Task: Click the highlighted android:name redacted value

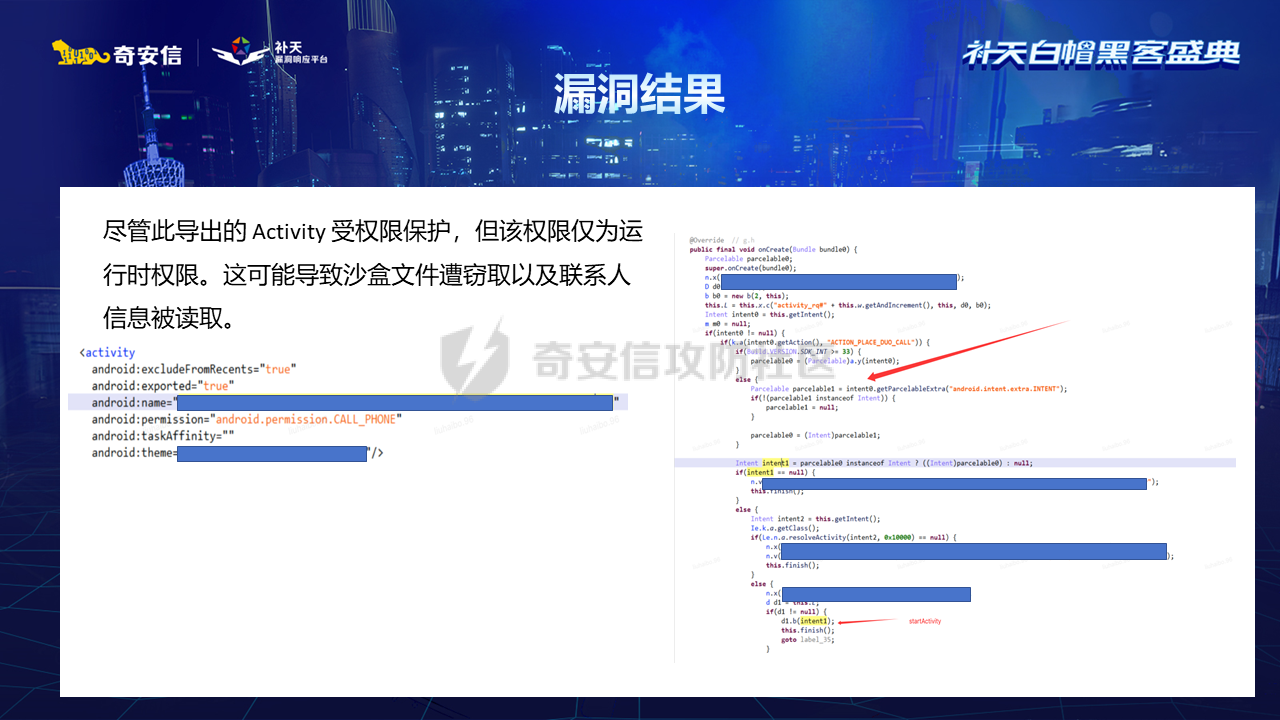Action: [394, 403]
